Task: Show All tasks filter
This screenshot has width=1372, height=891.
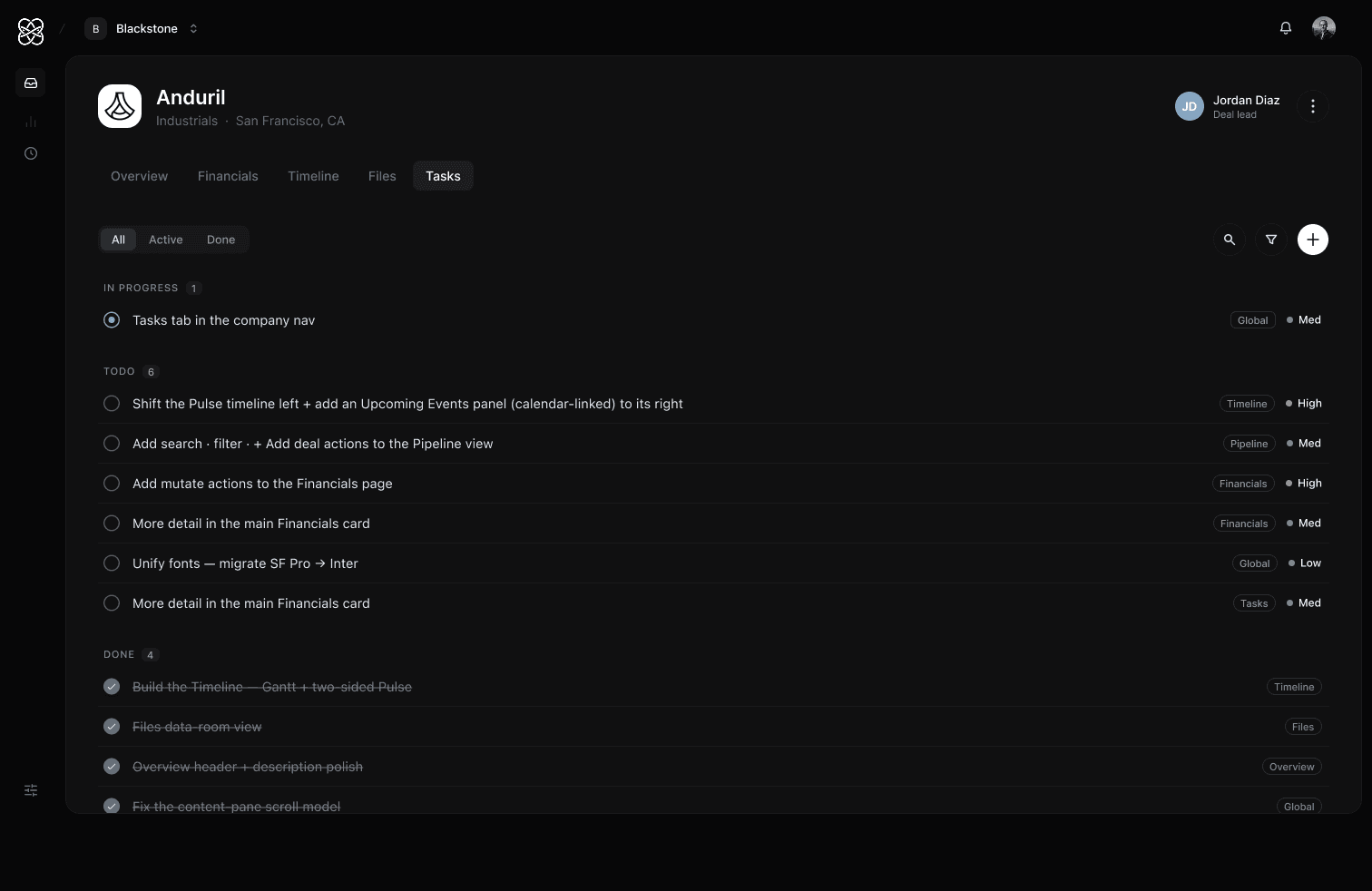Action: pos(118,240)
